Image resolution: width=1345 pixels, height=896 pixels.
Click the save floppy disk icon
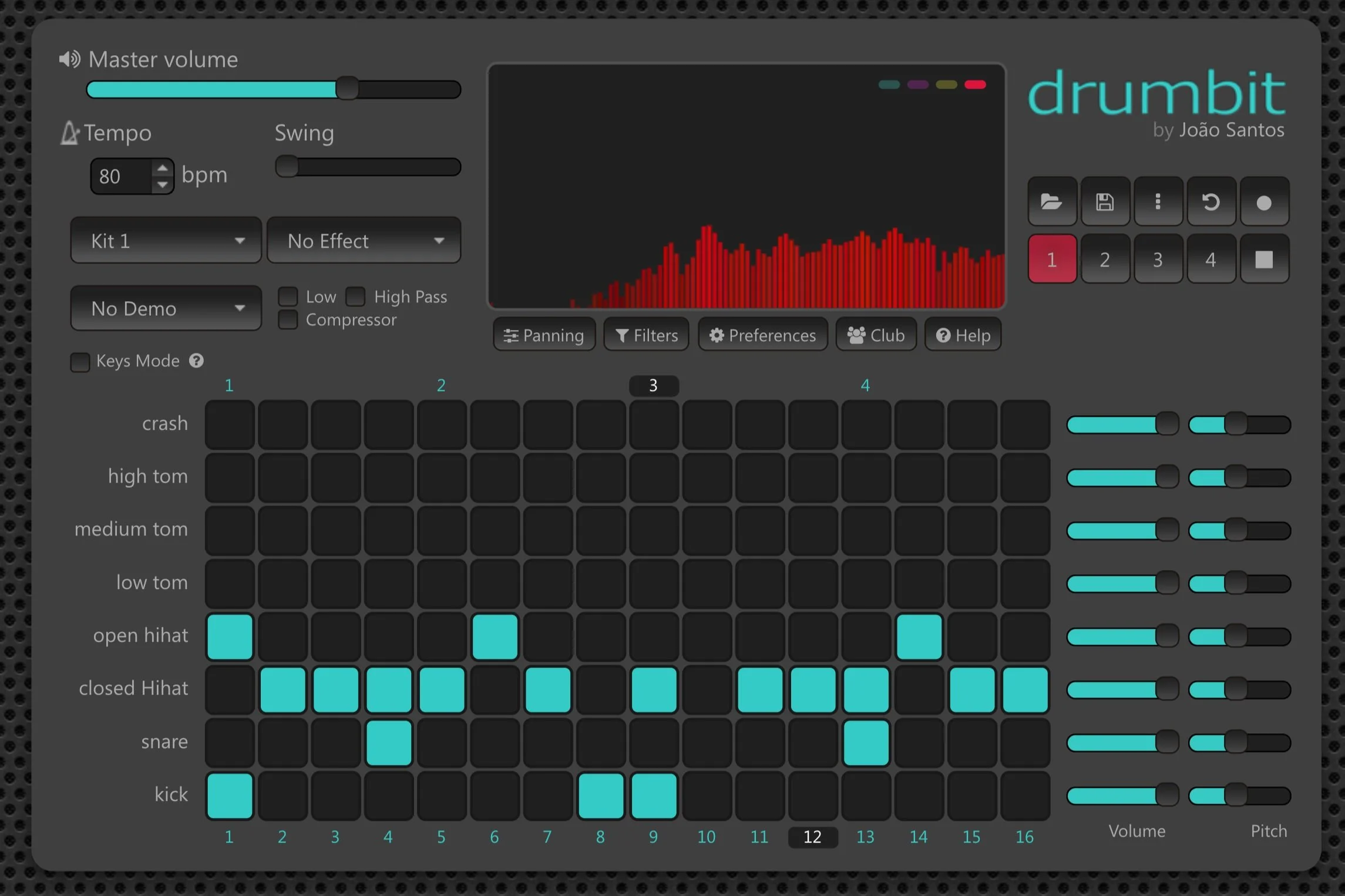[1105, 202]
